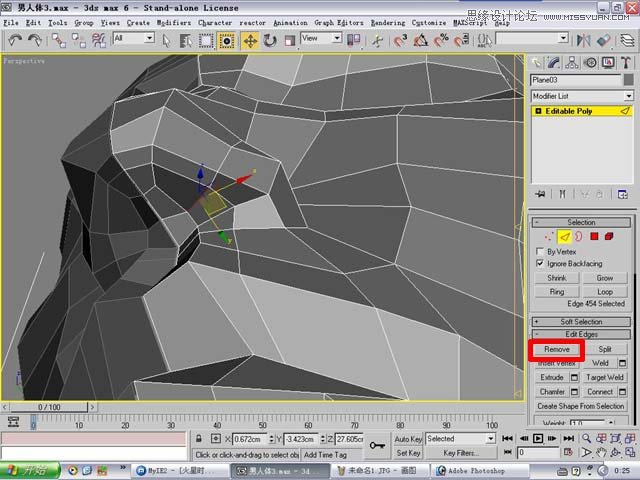Click the Mirror Selected Objects icon
The width and height of the screenshot is (640, 480).
pyautogui.click(x=583, y=40)
